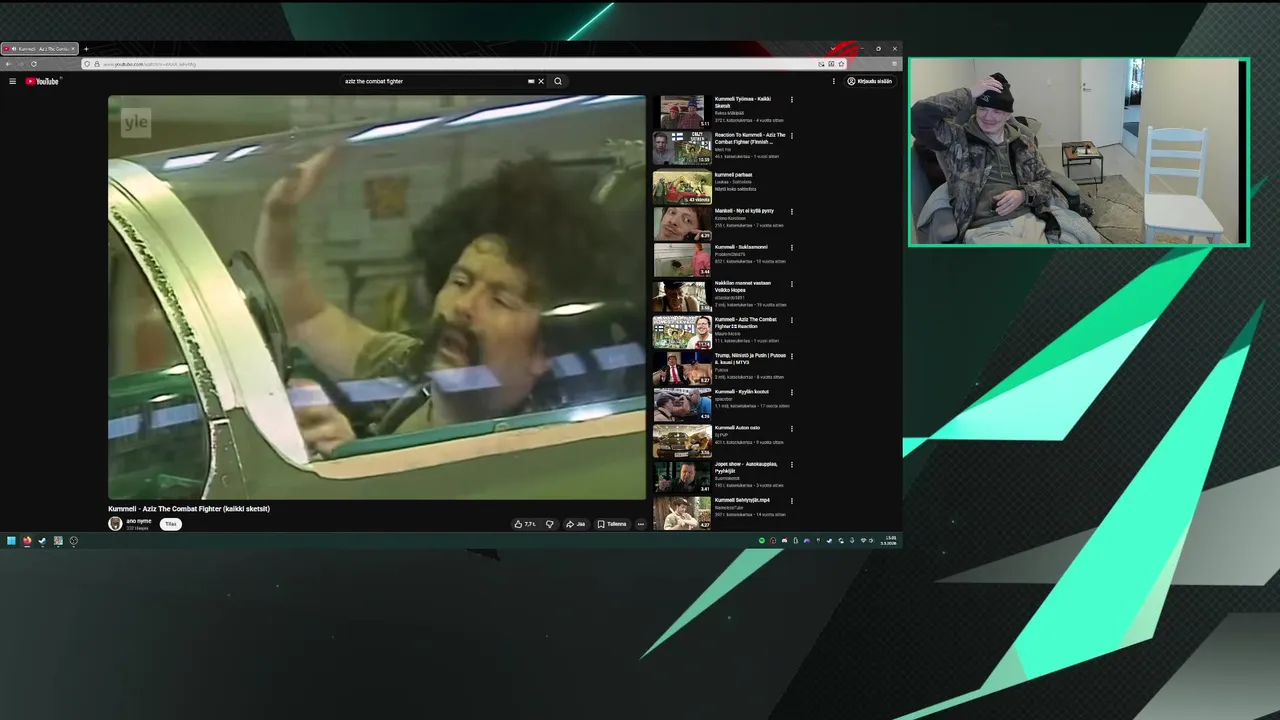Open 'Mankeli - Nyt ei kyllä pysty' video

(744, 211)
